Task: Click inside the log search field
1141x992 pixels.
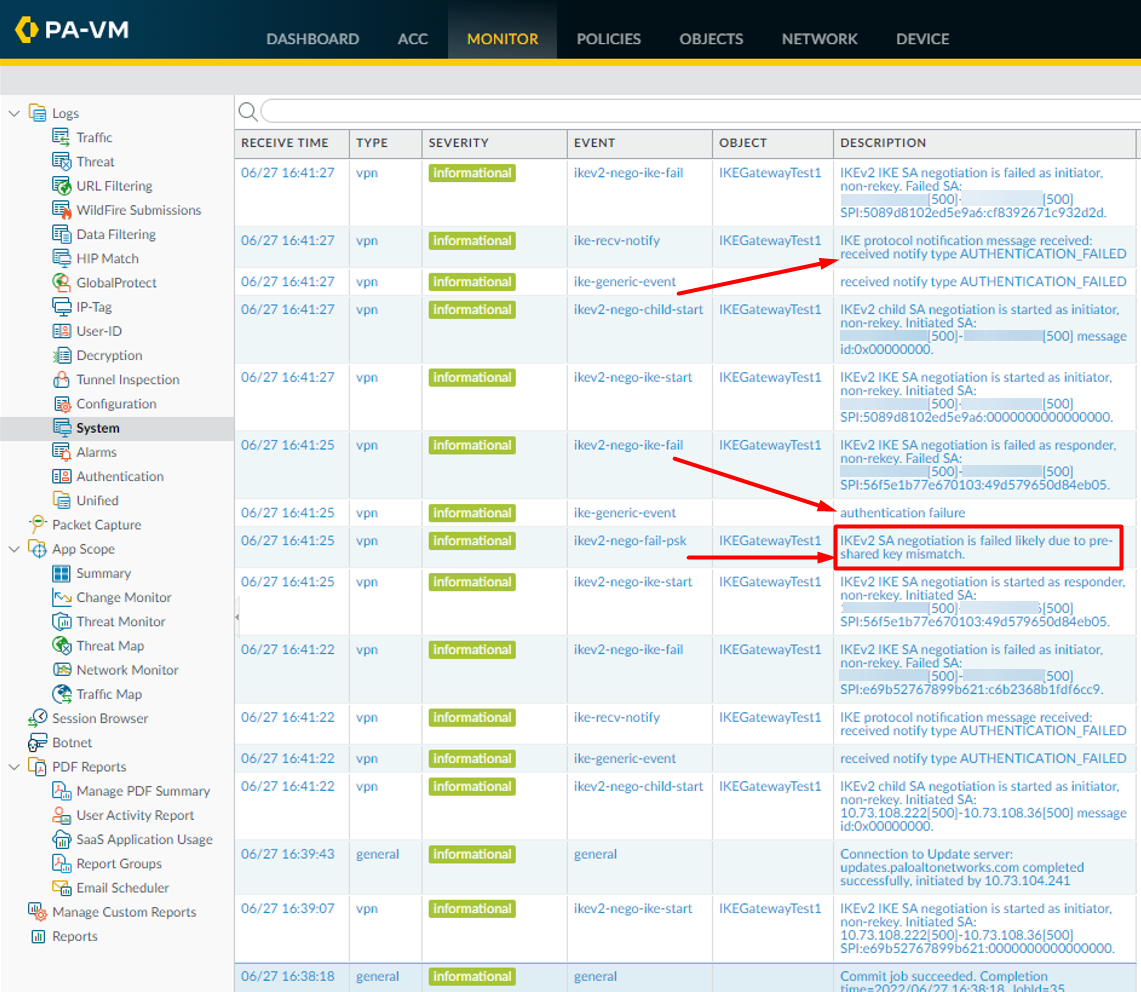Action: pyautogui.click(x=600, y=111)
